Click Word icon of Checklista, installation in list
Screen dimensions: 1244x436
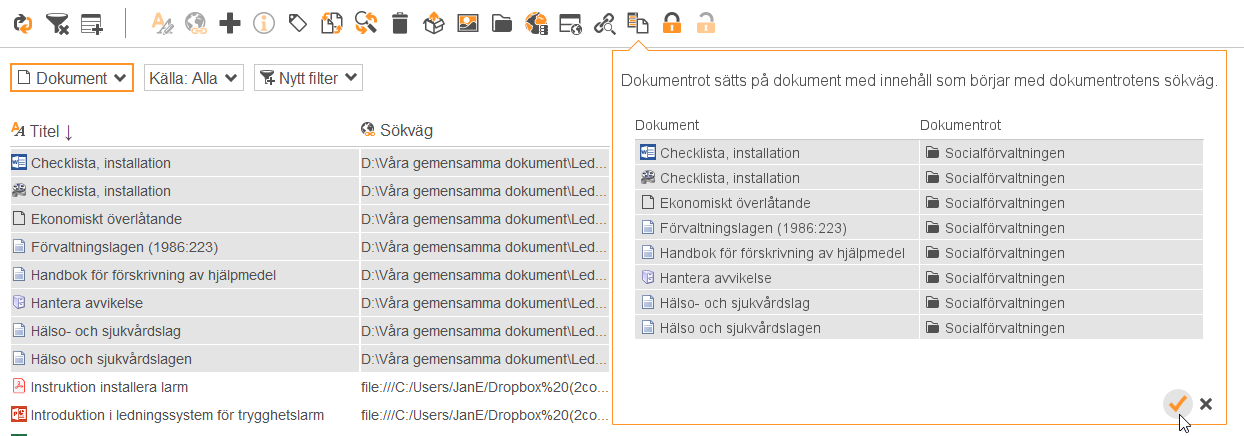pos(19,163)
